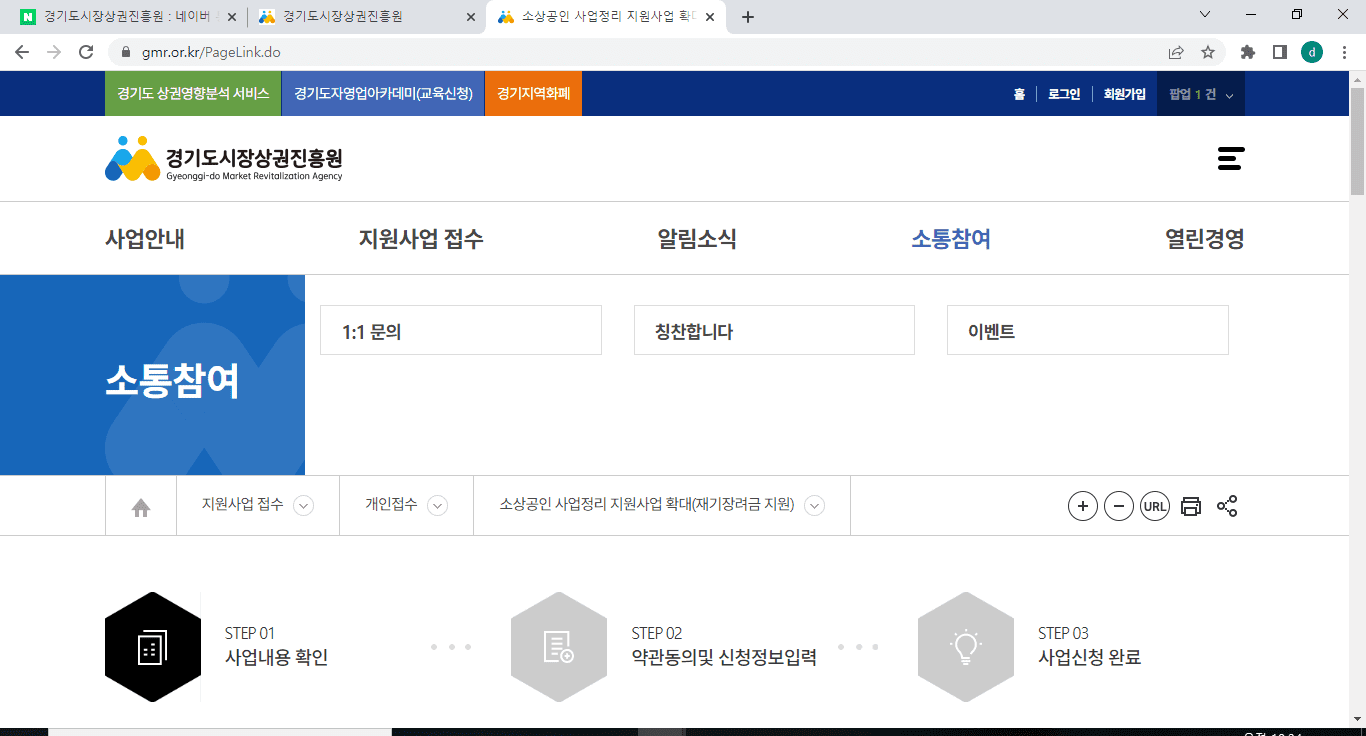Click 경기도 상권영향분석 서비스 button

click(193, 94)
